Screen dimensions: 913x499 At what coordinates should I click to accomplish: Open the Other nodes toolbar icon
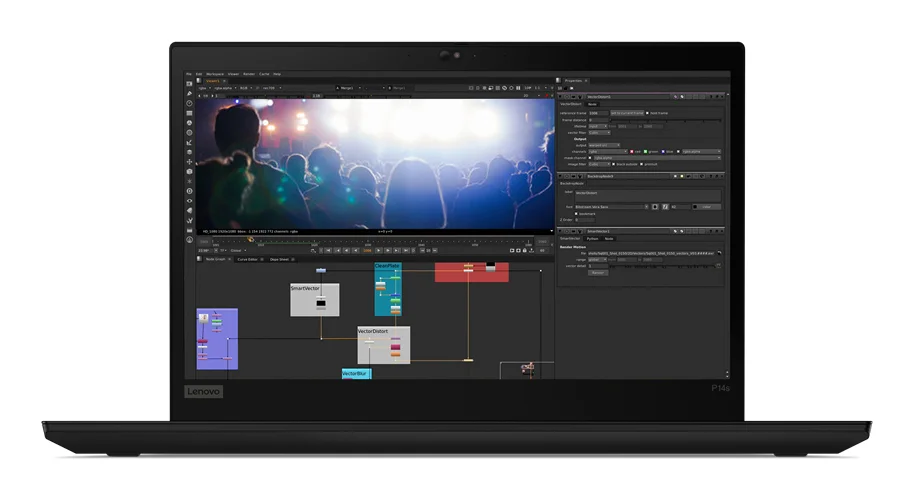pyautogui.click(x=189, y=230)
